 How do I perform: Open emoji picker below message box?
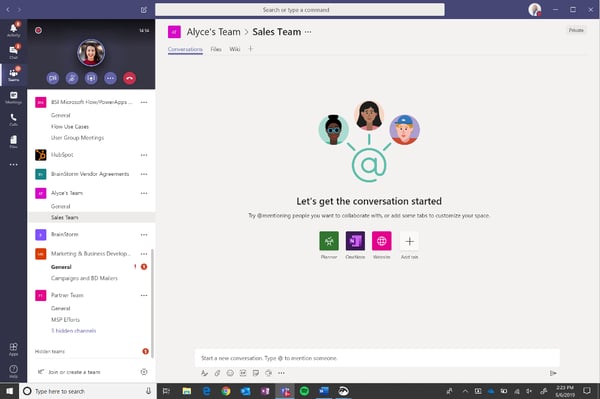tap(230, 373)
